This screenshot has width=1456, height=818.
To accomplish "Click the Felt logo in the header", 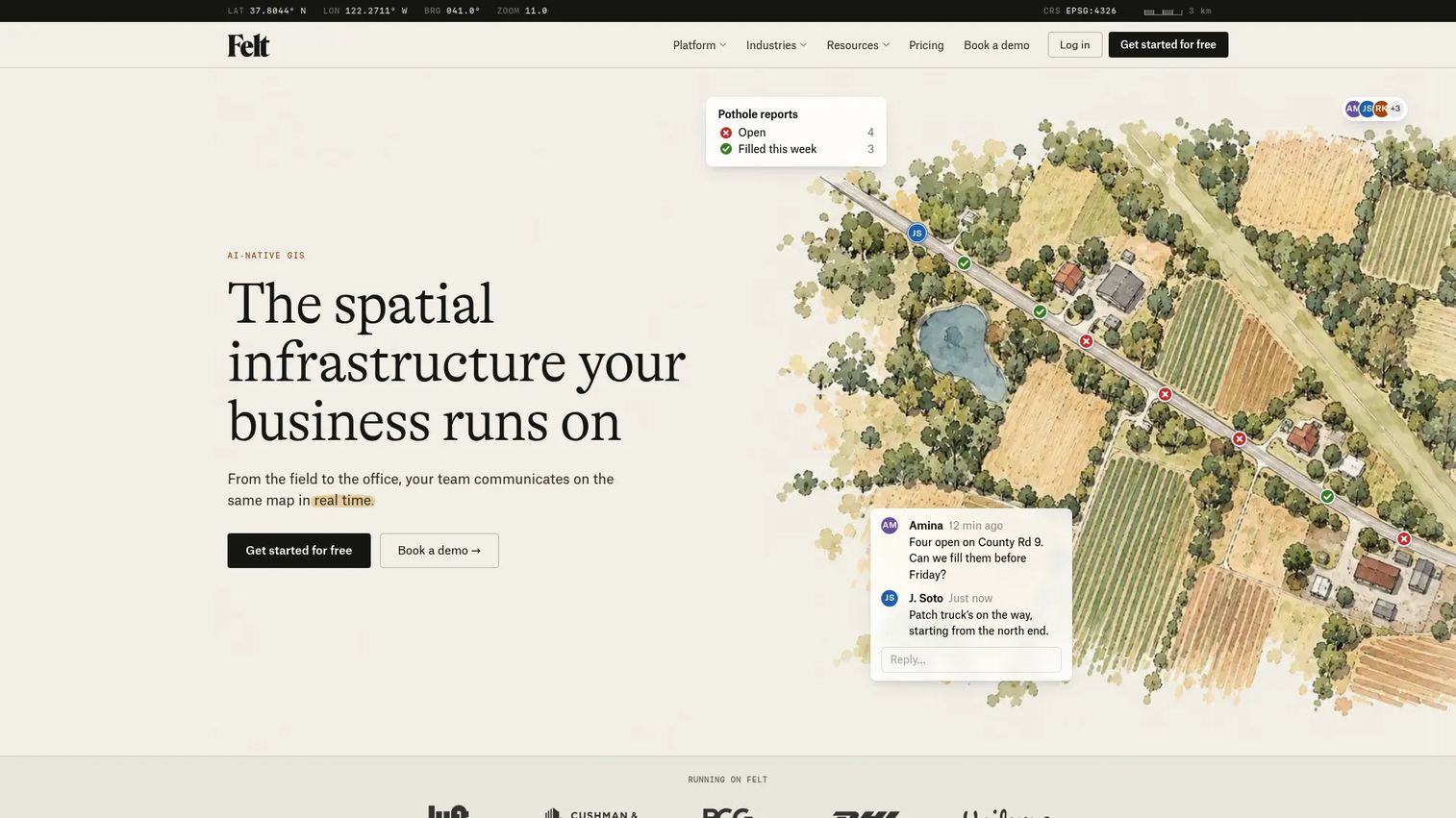I will point(248,45).
